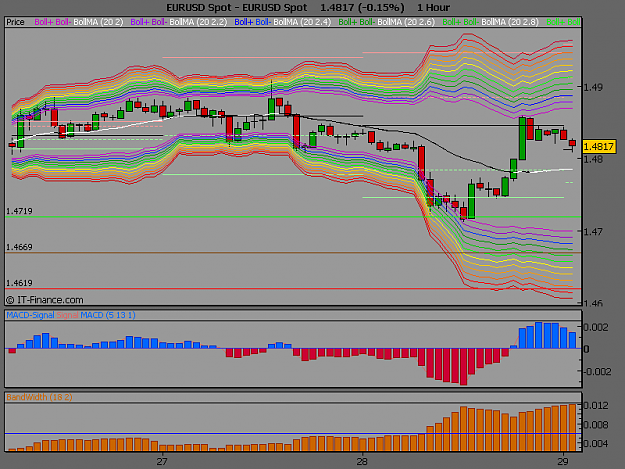The width and height of the screenshot is (625, 469).
Task: Click the 'Price' label in chart header
Action: coord(15,22)
